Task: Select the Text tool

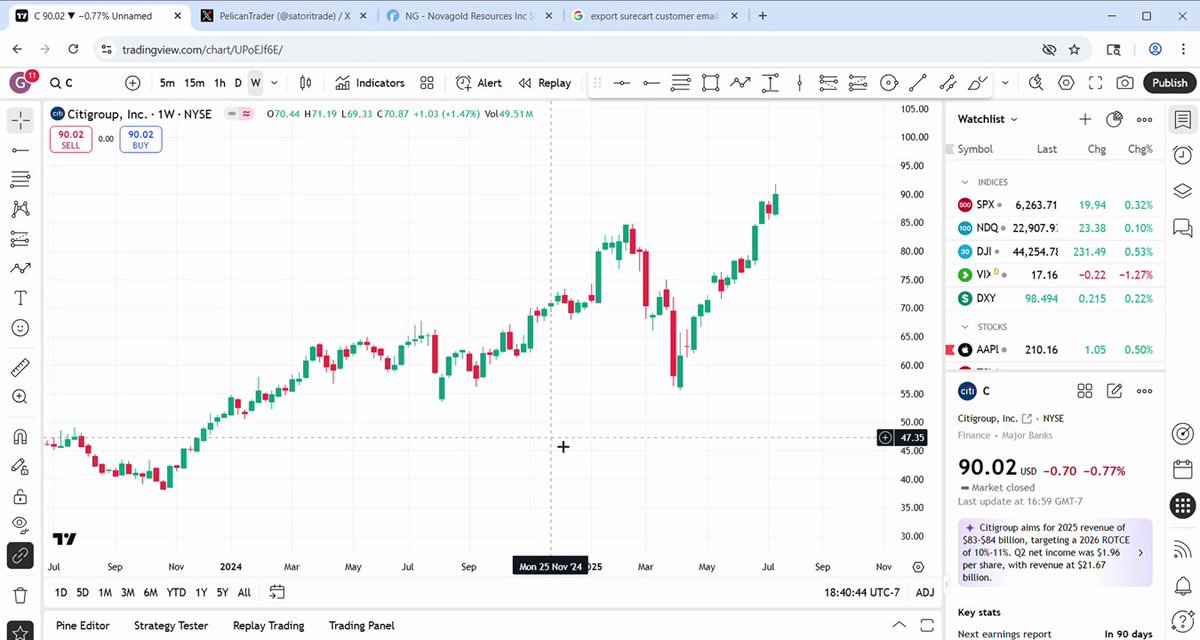Action: (x=20, y=298)
